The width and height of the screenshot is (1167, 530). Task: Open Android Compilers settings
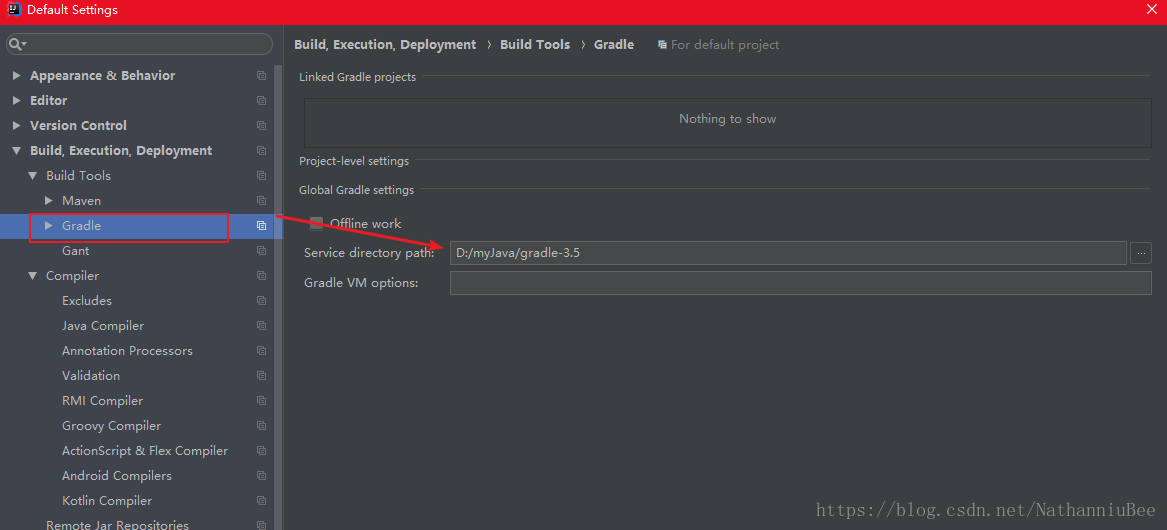(x=117, y=476)
